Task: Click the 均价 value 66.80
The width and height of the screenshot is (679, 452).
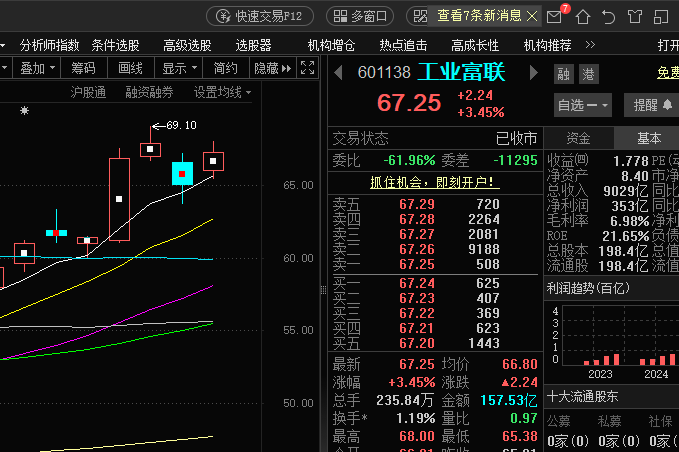Action: coord(520,365)
